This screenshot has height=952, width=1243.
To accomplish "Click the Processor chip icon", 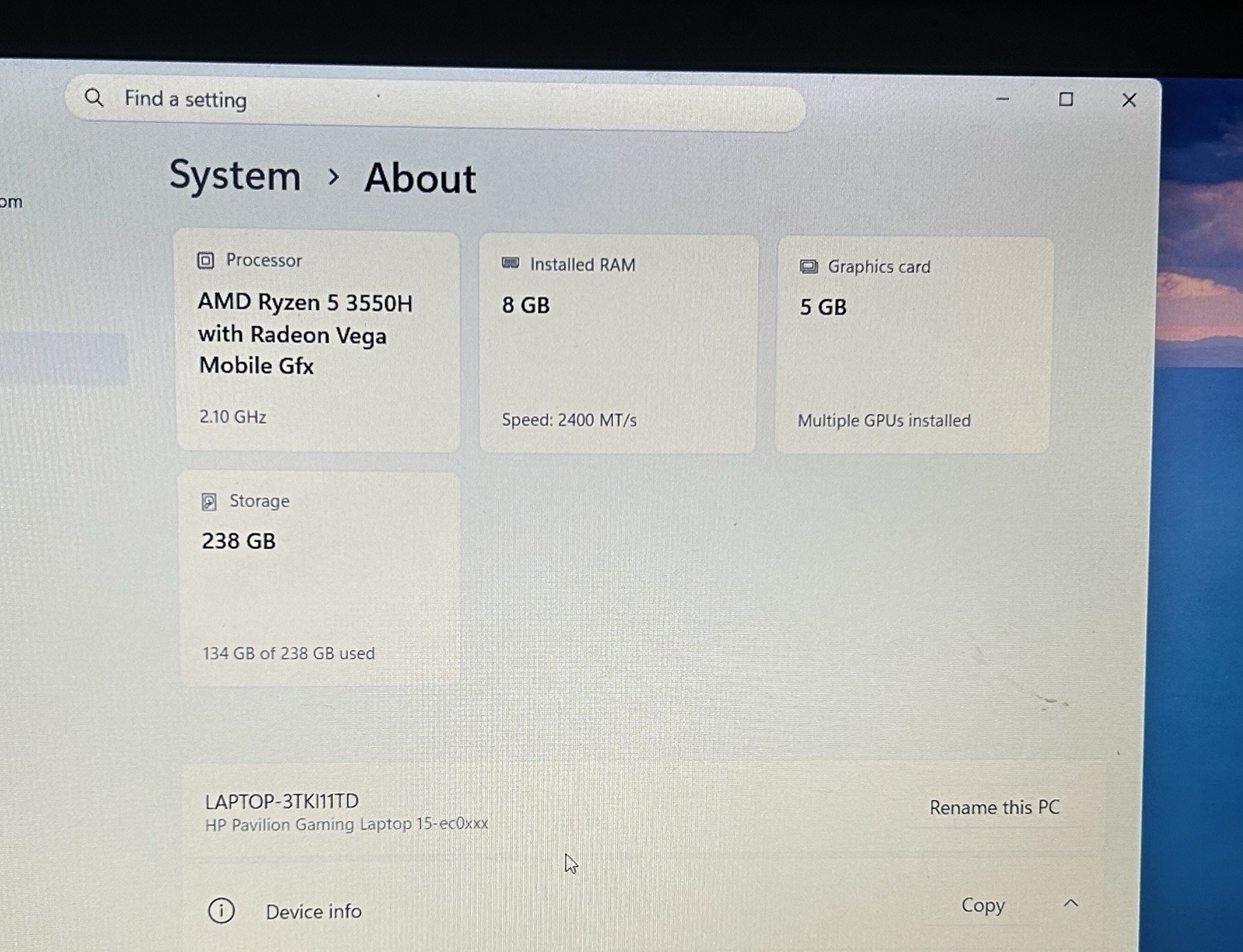I will coord(205,260).
